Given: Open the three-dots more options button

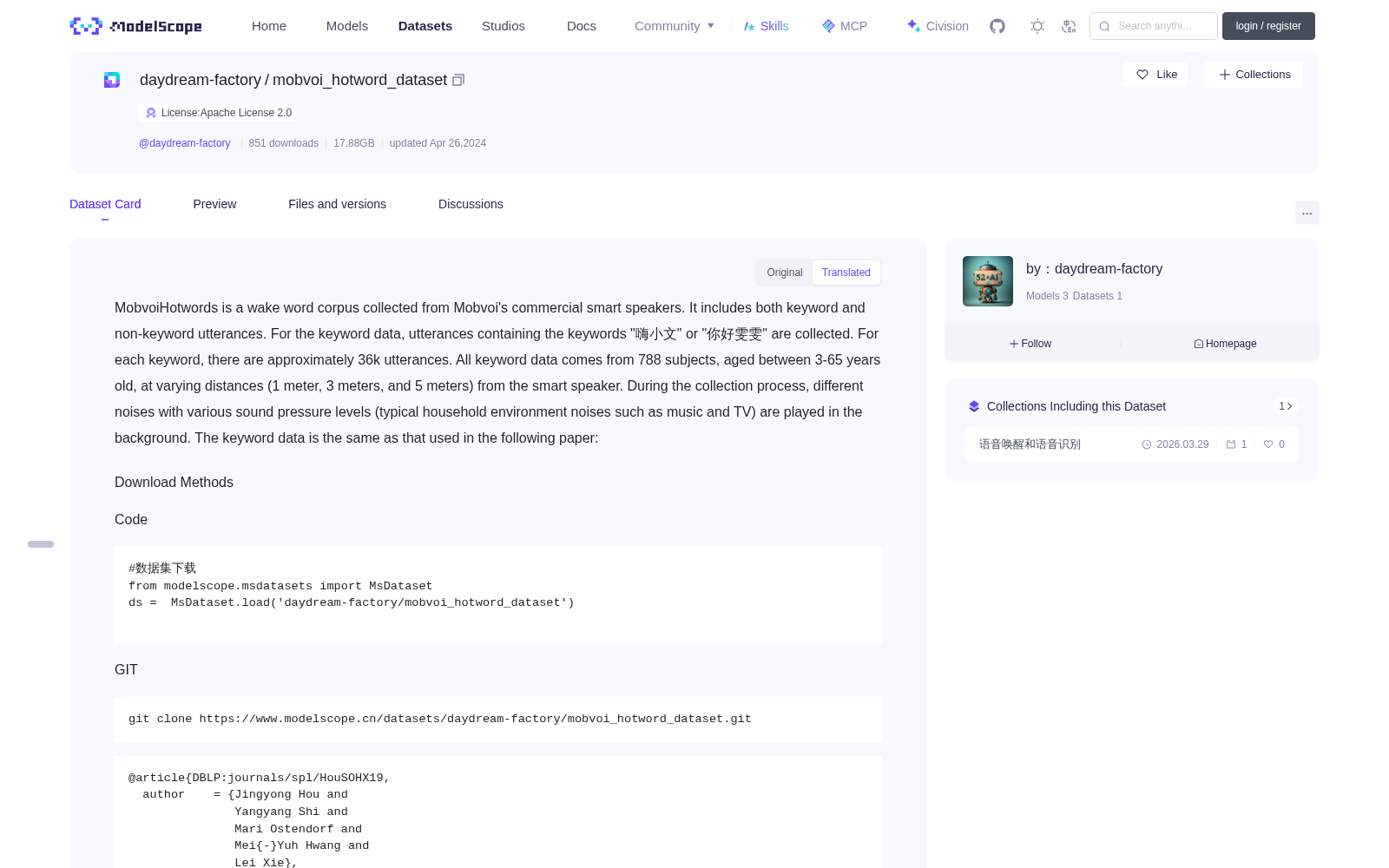Looking at the screenshot, I should pos(1307,213).
